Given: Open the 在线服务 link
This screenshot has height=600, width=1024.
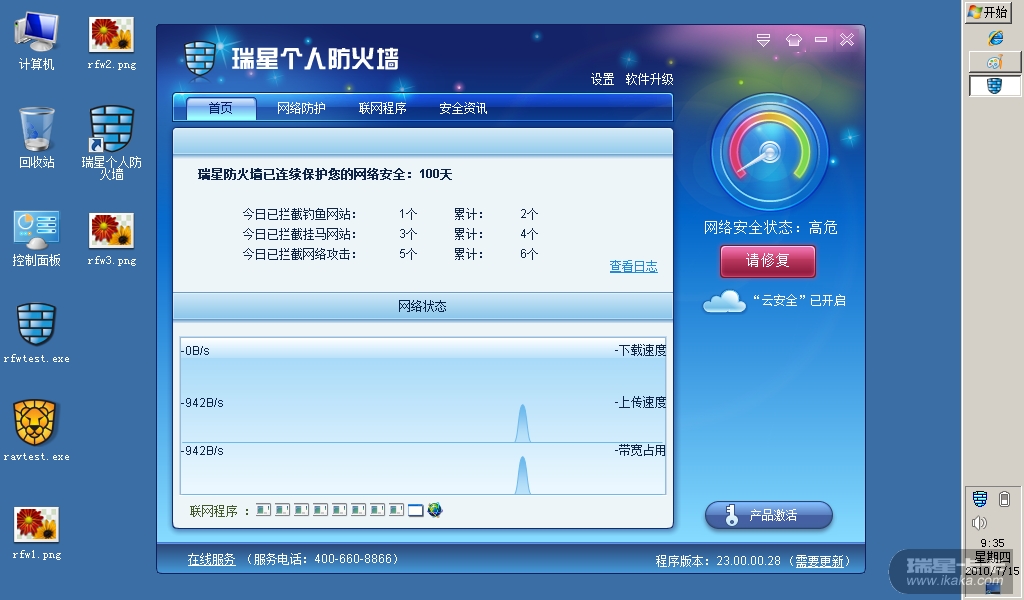Looking at the screenshot, I should pyautogui.click(x=212, y=560).
